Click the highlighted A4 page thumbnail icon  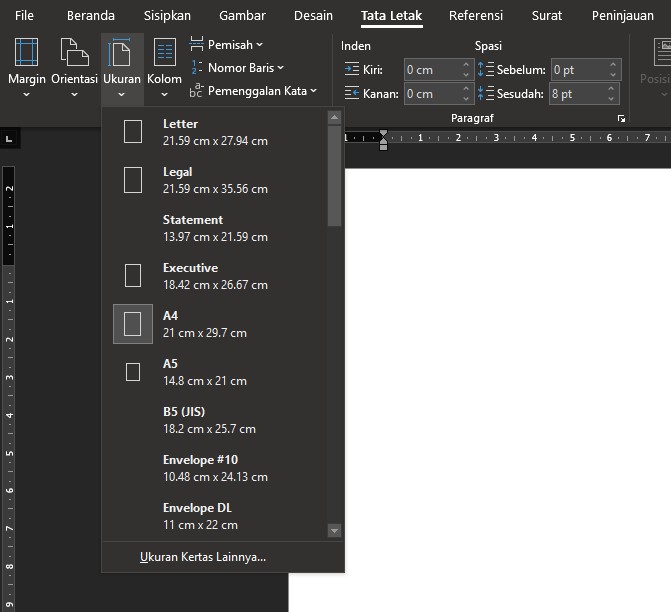click(133, 324)
